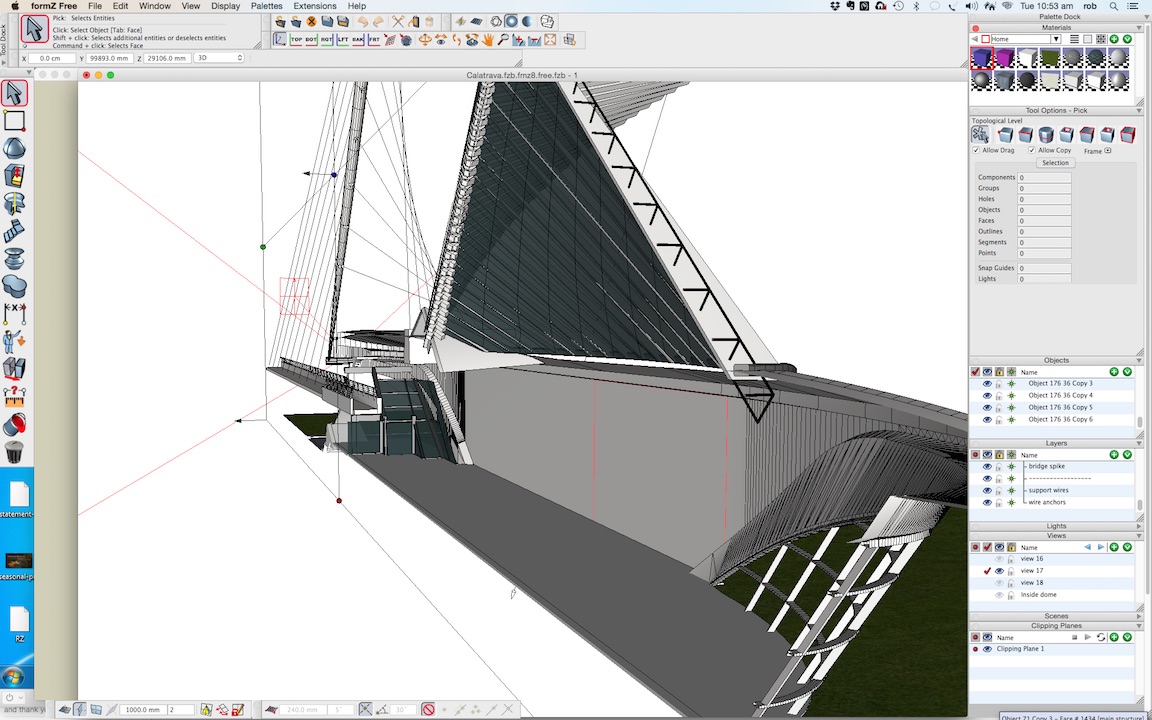The image size is (1152, 720).
Task: Add a new clipping plane
Action: click(1114, 637)
